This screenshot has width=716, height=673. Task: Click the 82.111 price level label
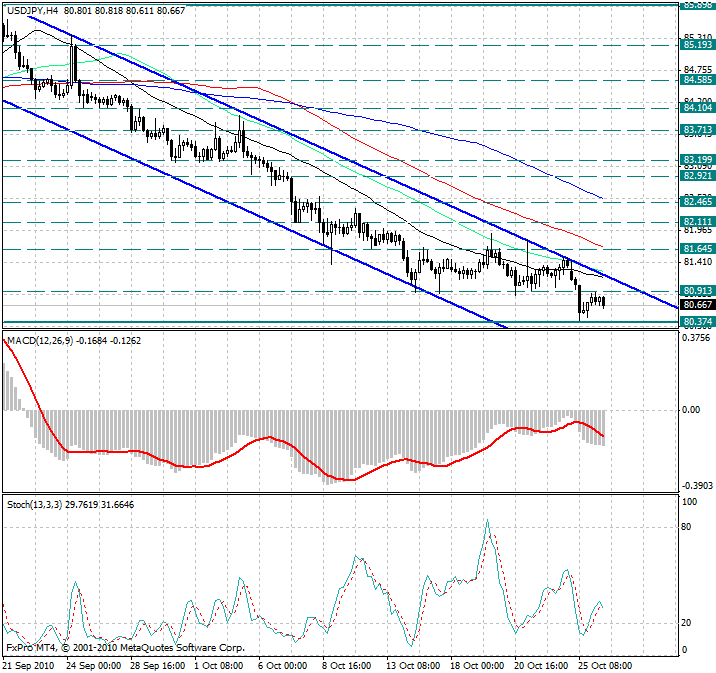697,222
